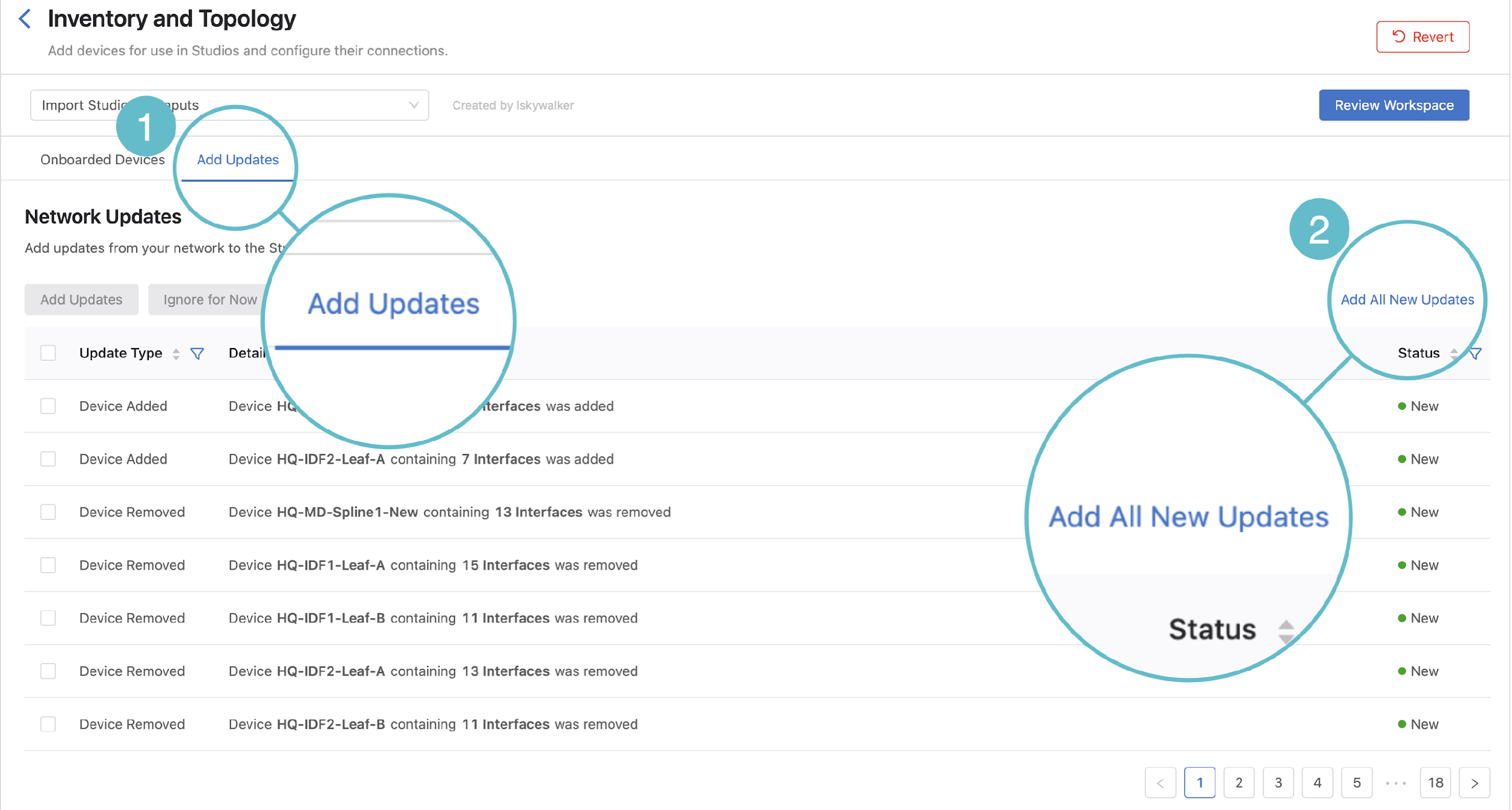Click the pagination ellipsis to jump pages
This screenshot has width=1512, height=810.
[x=1396, y=783]
